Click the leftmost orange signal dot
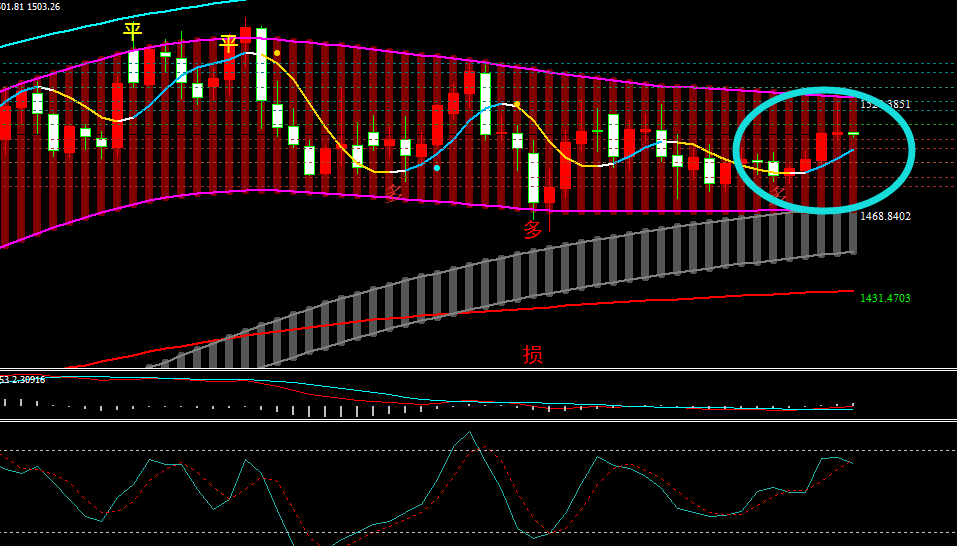The height and width of the screenshot is (546, 957). pyautogui.click(x=277, y=53)
